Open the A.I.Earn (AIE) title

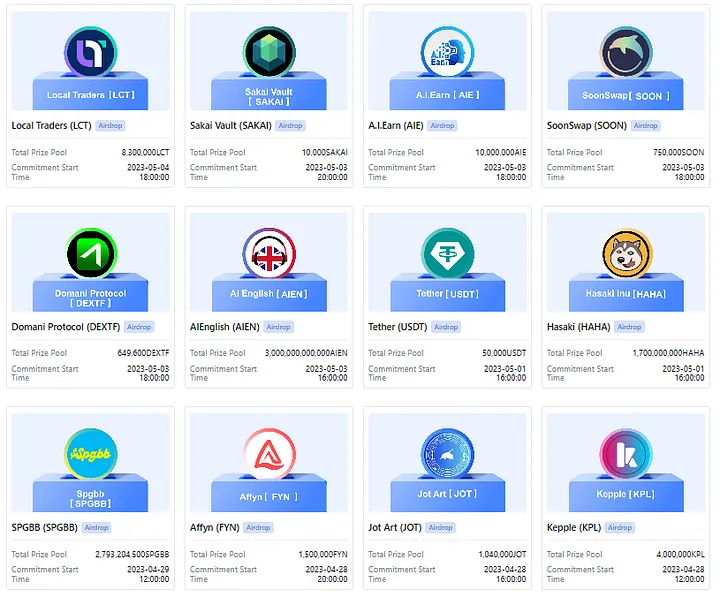(396, 125)
